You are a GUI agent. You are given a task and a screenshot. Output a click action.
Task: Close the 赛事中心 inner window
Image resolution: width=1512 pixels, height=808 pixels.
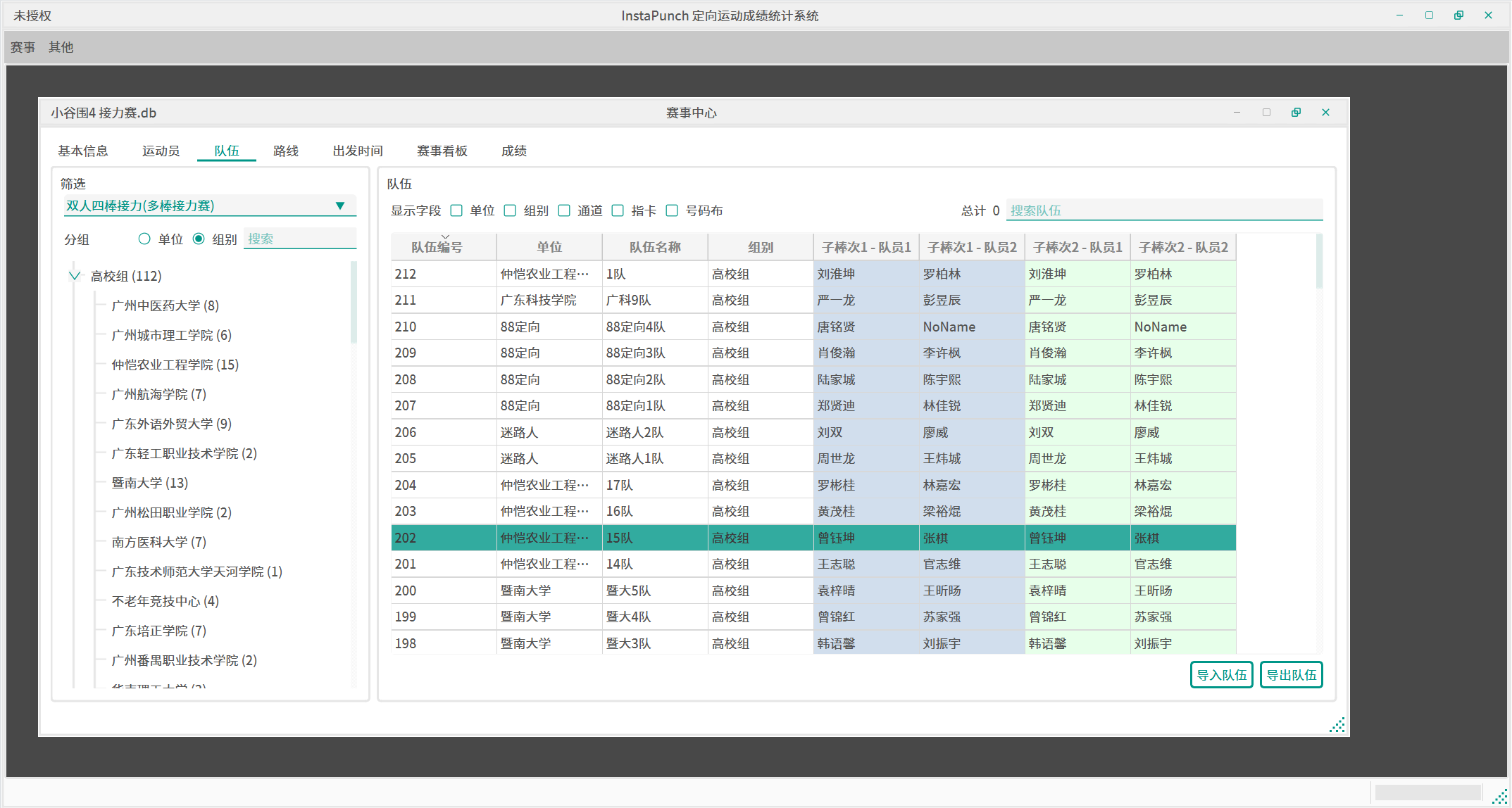[1325, 113]
